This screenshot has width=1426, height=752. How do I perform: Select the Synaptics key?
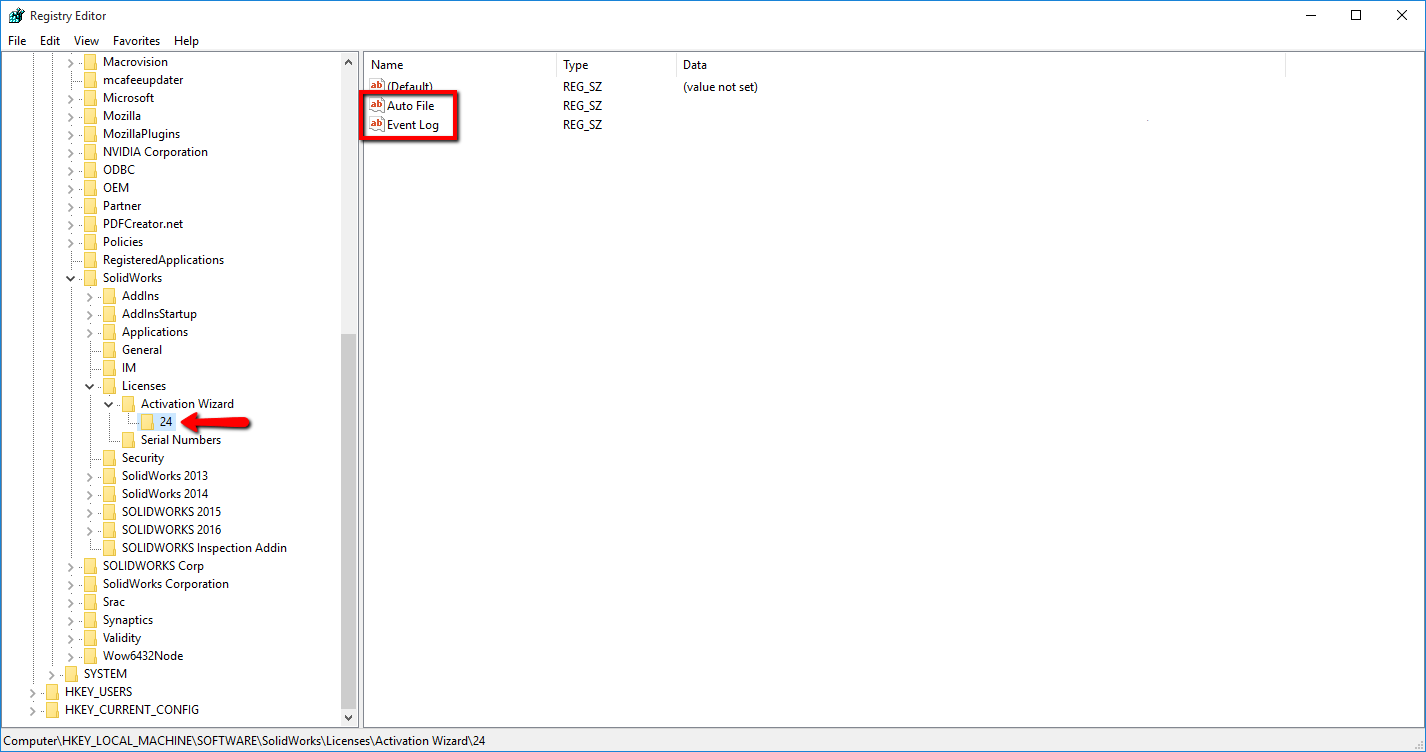pos(128,620)
